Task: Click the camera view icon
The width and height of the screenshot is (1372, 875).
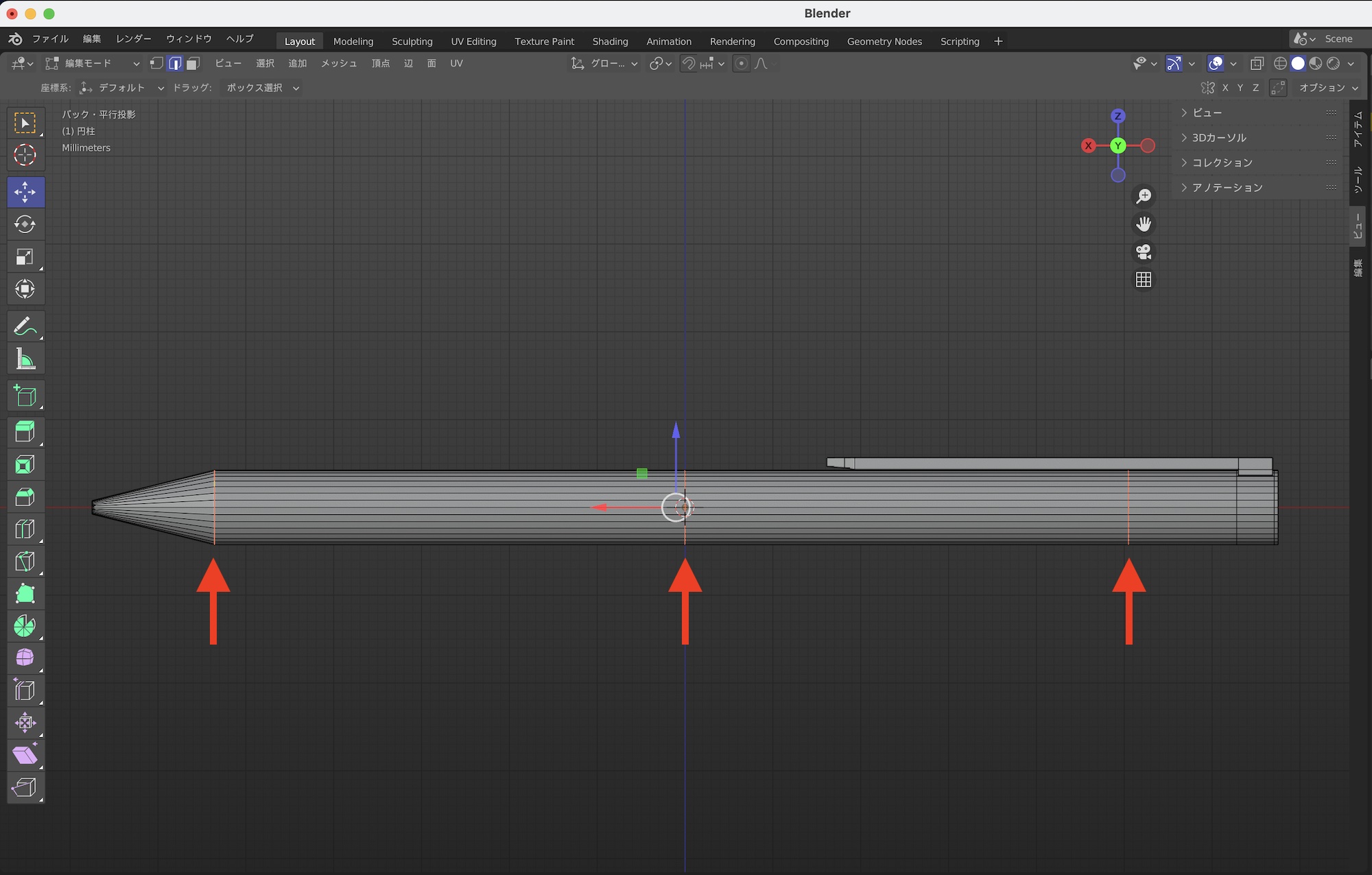Action: coord(1144,252)
